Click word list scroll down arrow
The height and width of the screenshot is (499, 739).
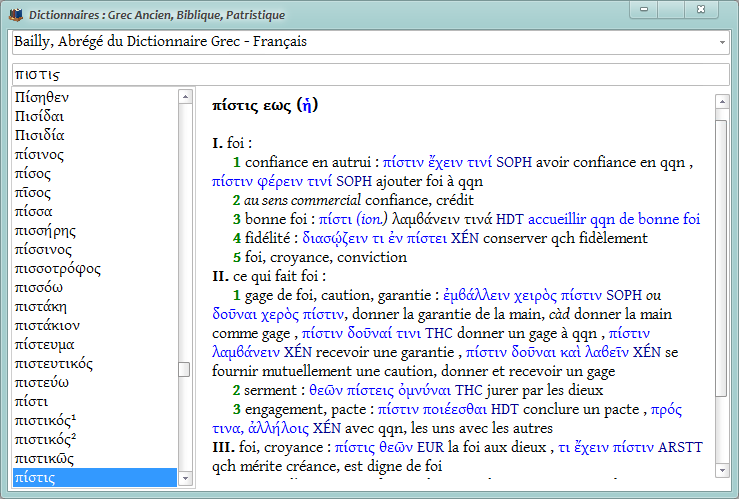coord(185,478)
